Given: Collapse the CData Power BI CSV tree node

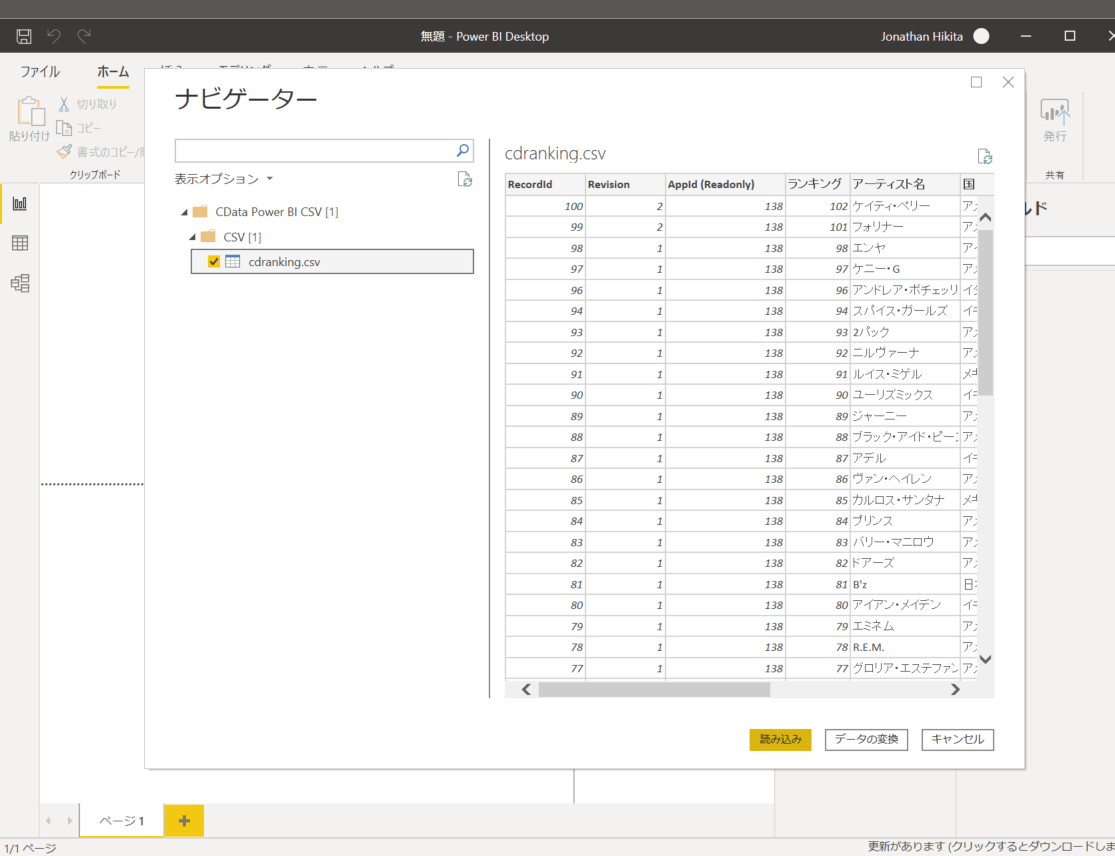Looking at the screenshot, I should [x=184, y=213].
